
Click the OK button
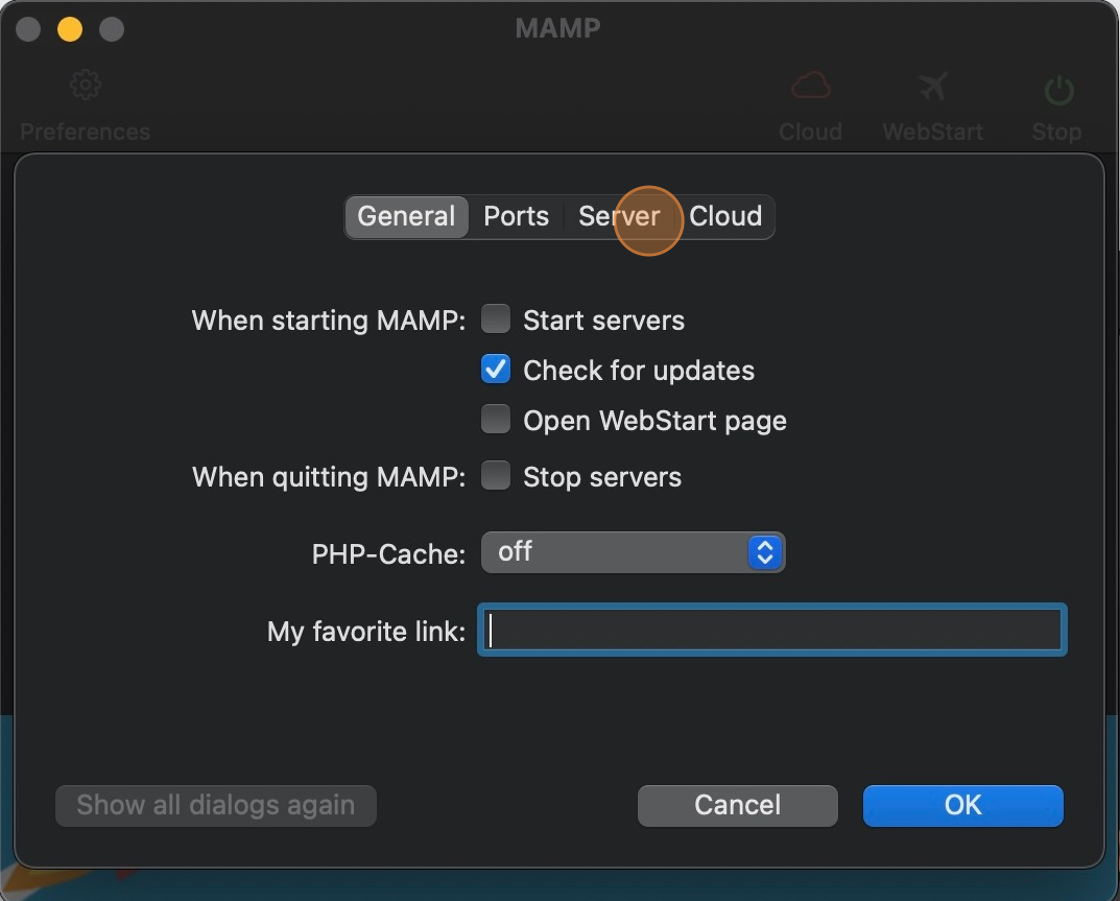(962, 805)
